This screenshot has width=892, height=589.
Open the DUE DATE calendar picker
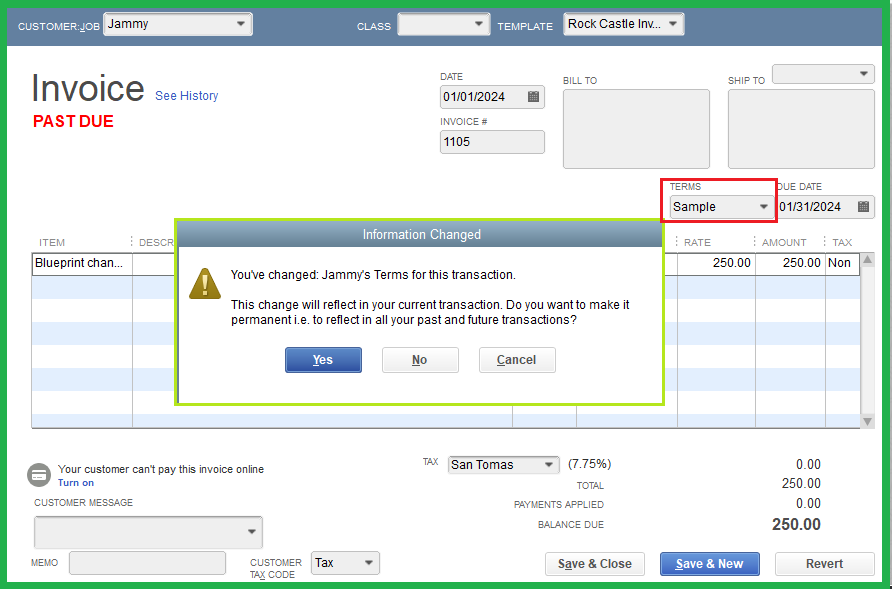(x=863, y=206)
